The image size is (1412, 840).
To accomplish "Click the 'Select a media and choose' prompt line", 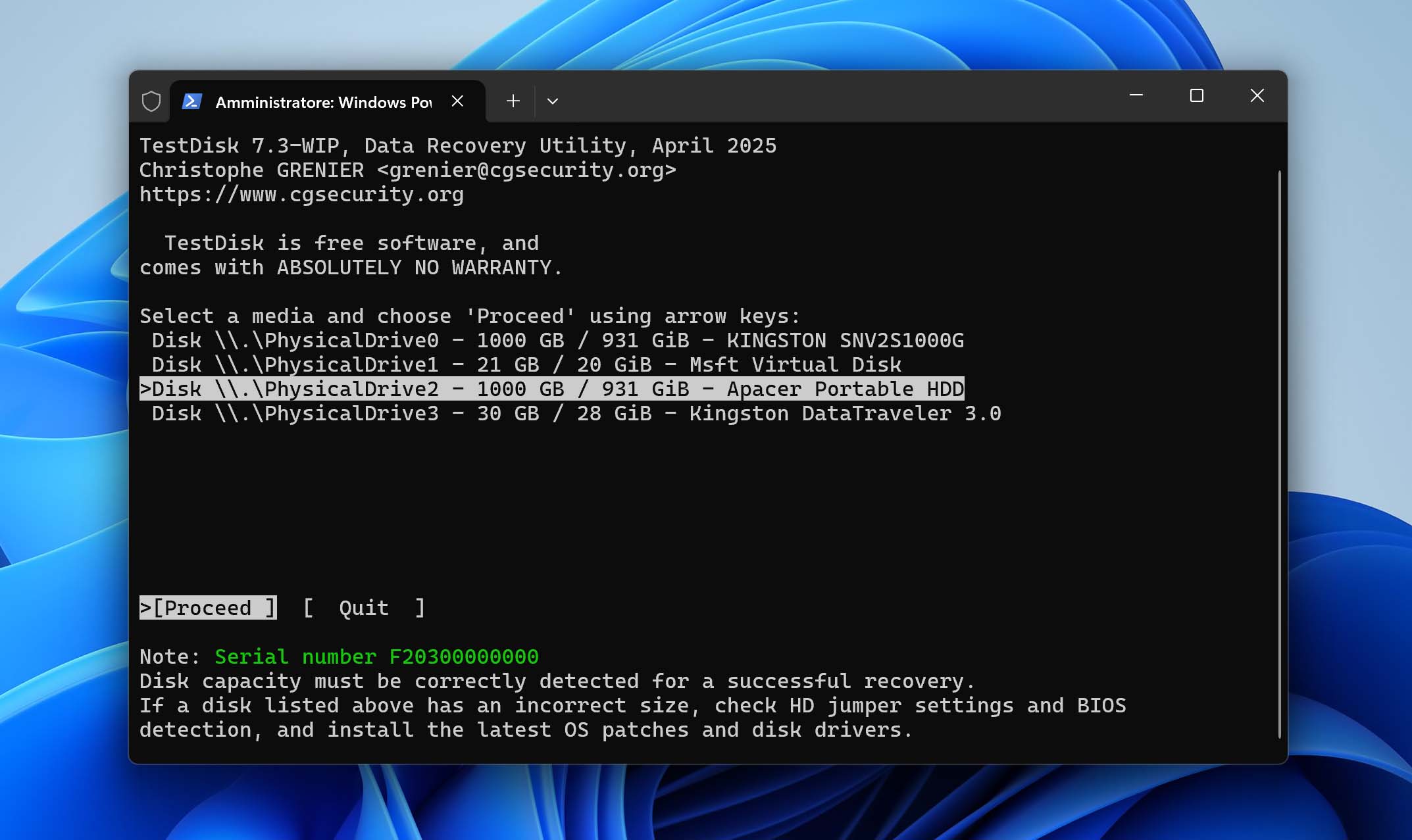I will [470, 316].
